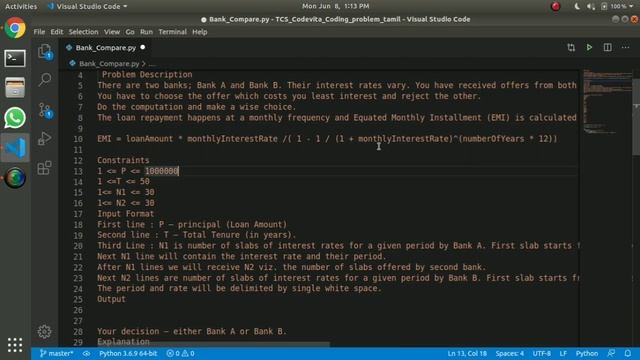
Task: Open the battery 100% system menu
Action: pyautogui.click(x=618, y=7)
